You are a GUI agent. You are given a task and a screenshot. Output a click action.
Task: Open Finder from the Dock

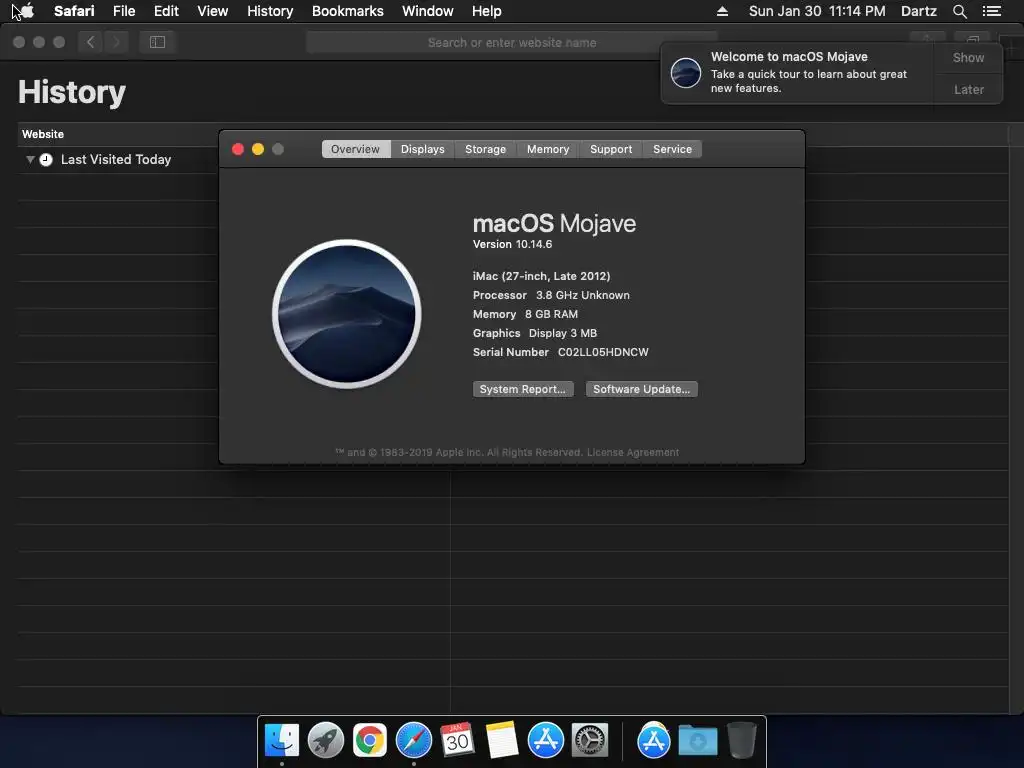click(x=282, y=740)
